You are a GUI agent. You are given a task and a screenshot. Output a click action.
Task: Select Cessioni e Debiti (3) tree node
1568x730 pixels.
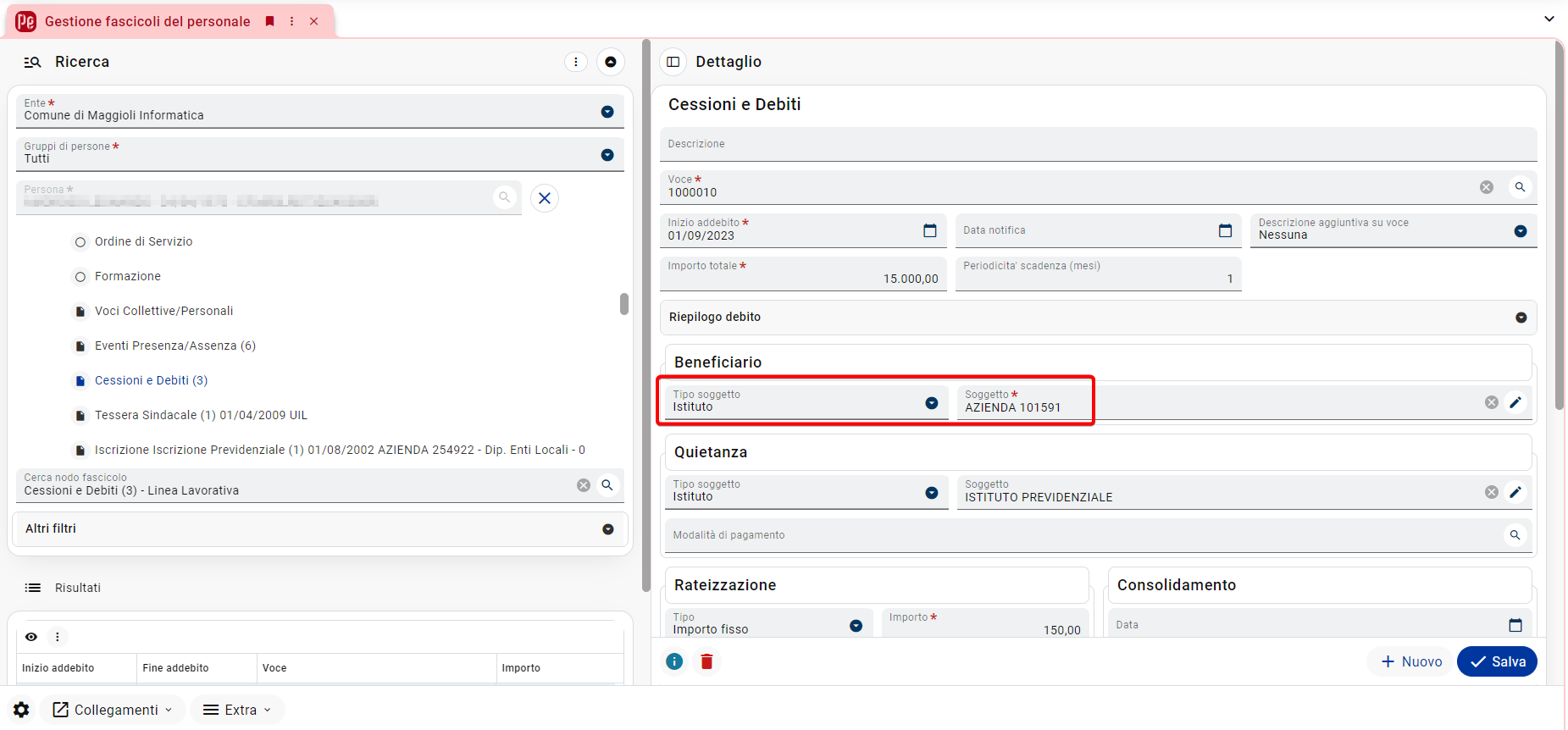point(151,380)
